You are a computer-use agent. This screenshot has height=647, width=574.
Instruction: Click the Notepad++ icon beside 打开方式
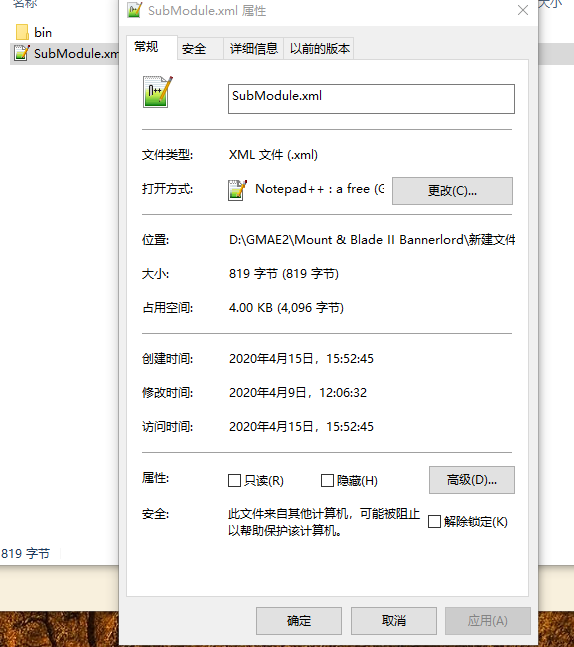[x=237, y=190]
